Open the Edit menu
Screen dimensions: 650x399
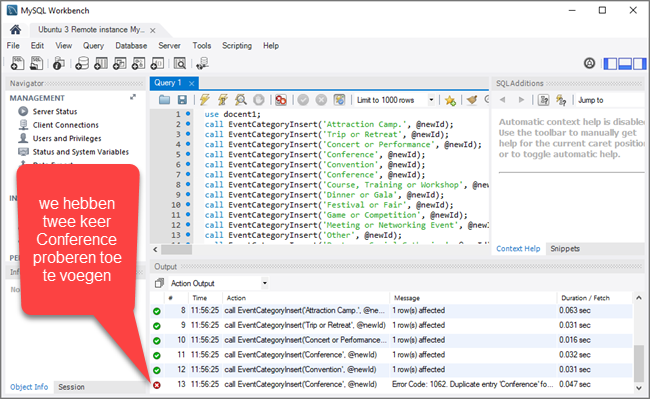pyautogui.click(x=37, y=46)
